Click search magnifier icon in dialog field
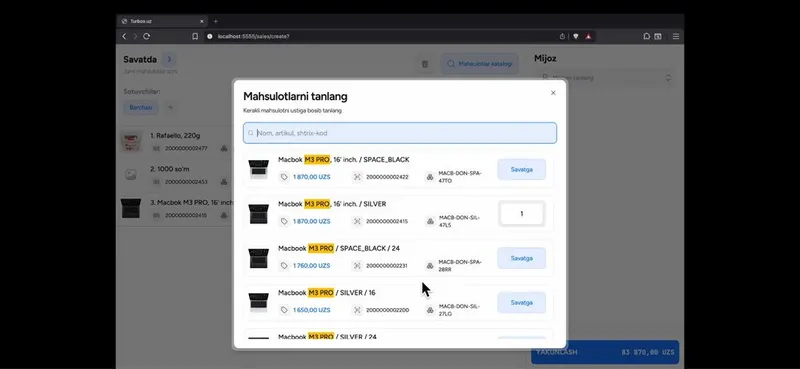Screen dimensions: 800x369 click(x=251, y=133)
